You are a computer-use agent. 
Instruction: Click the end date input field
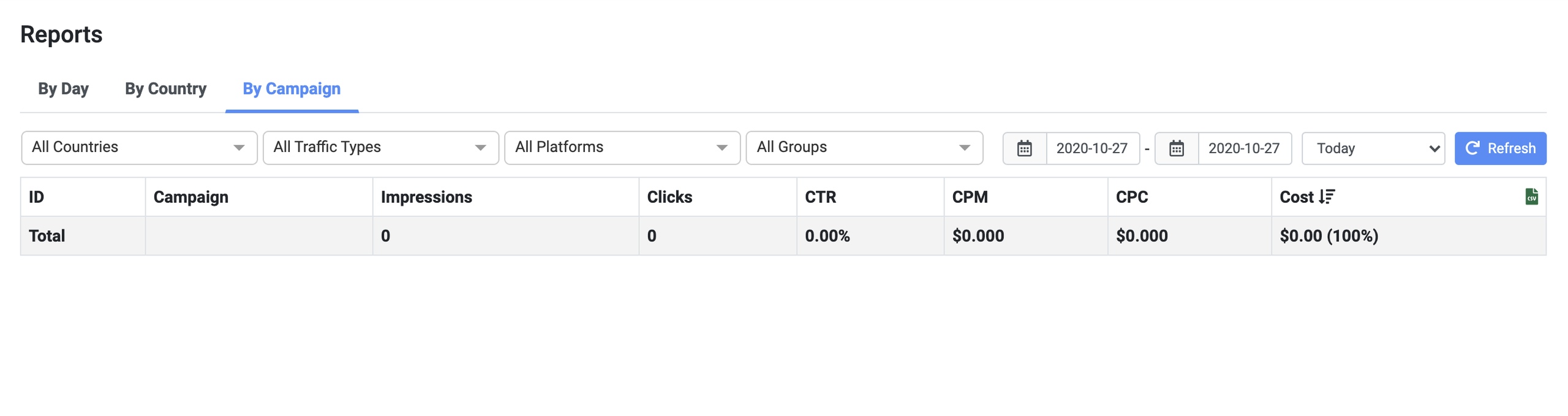(1244, 148)
